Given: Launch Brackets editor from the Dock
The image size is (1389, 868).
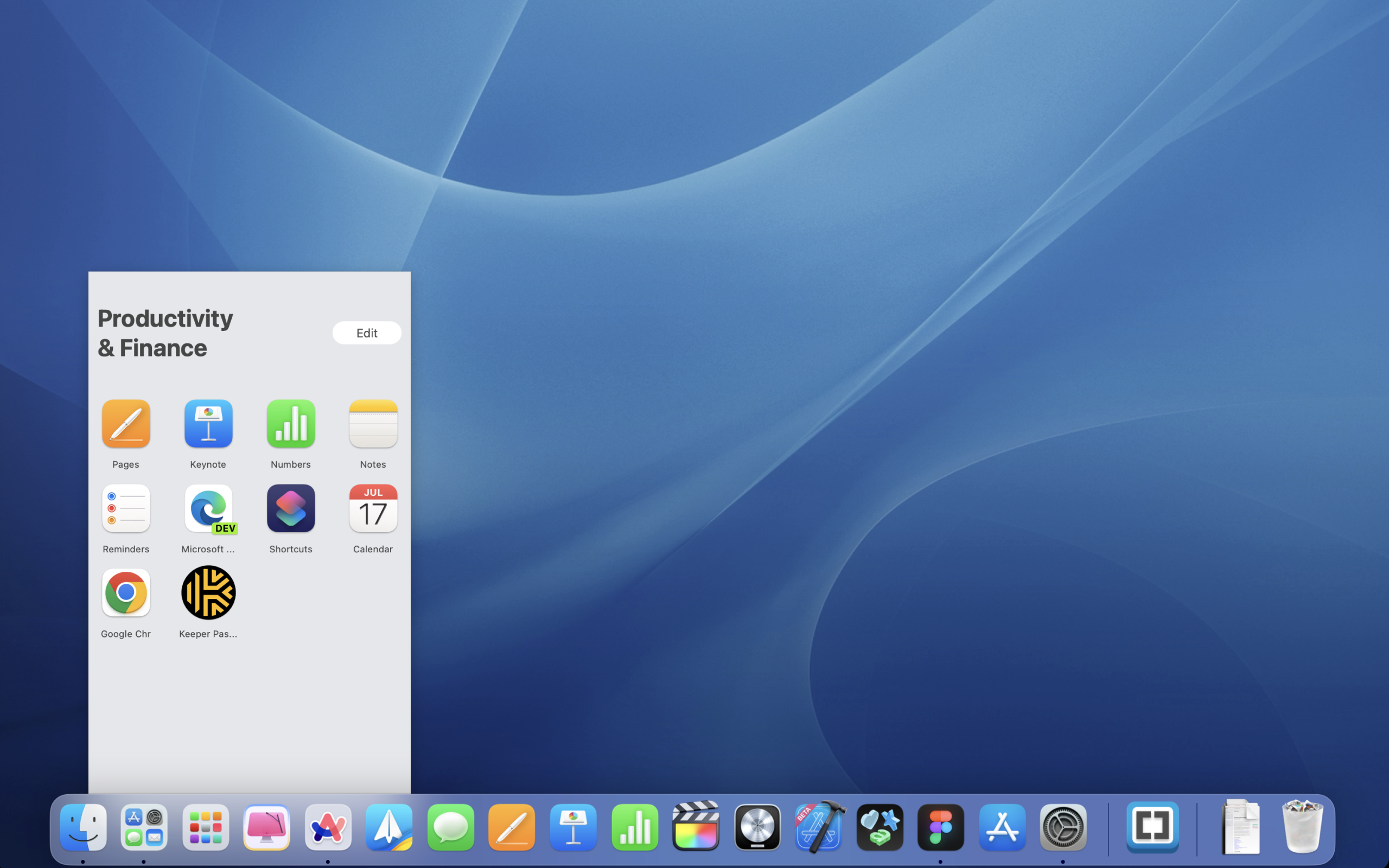Looking at the screenshot, I should tap(1152, 827).
